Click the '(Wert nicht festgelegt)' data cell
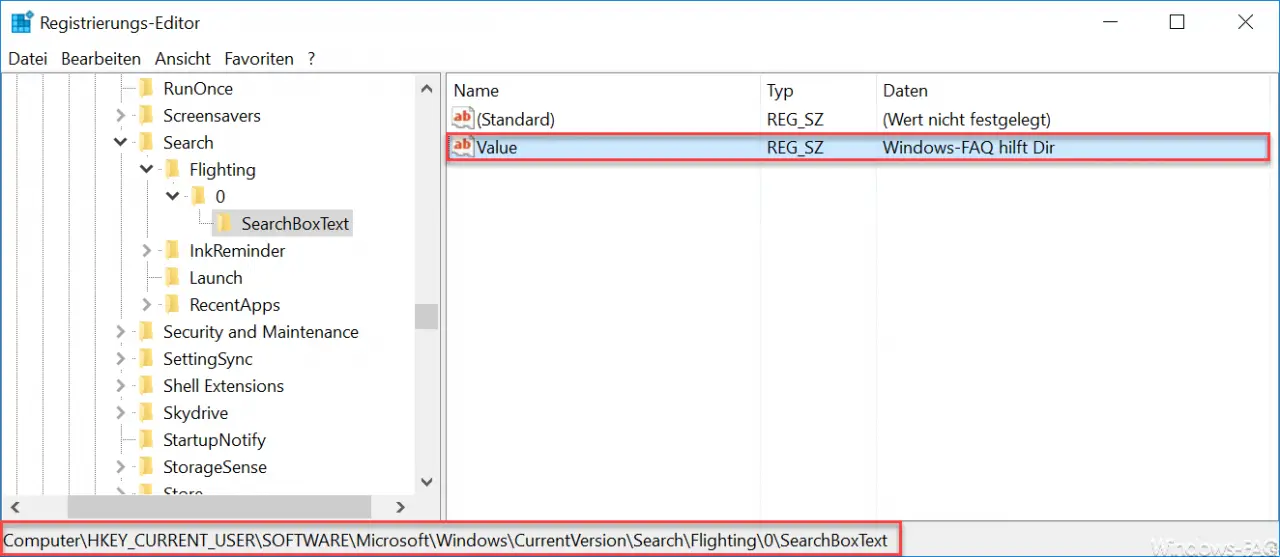Viewport: 1280px width, 557px height. pos(967,119)
